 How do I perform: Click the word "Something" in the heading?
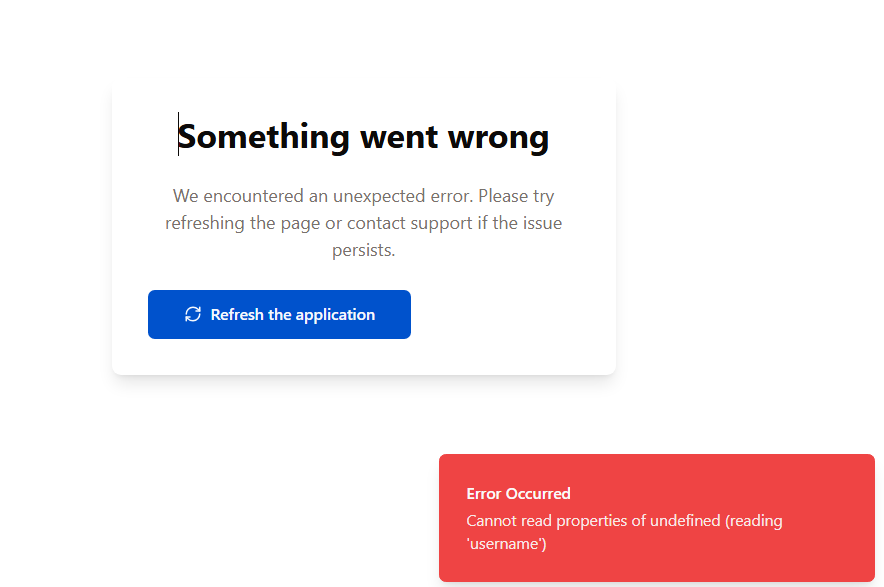264,136
